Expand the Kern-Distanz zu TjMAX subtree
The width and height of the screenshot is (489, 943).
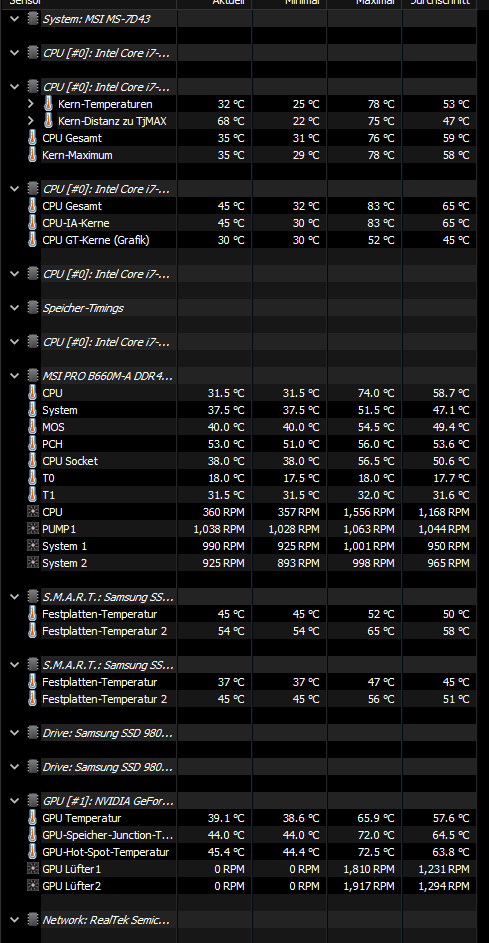tap(31, 121)
